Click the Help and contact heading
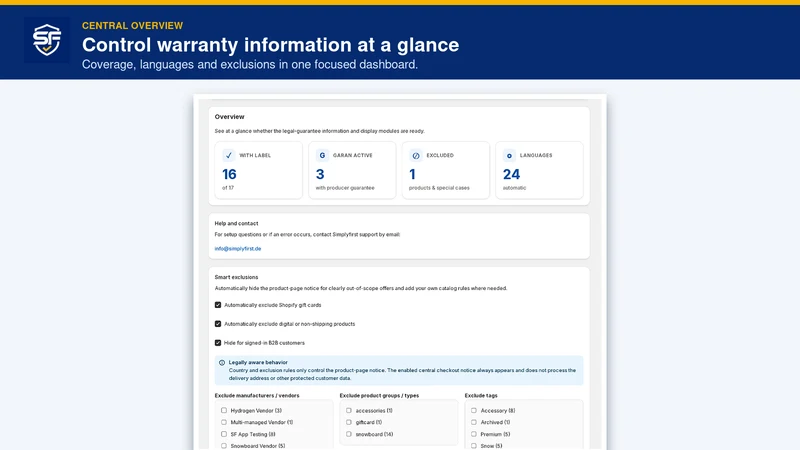Screen dimensions: 800x450 (236, 223)
